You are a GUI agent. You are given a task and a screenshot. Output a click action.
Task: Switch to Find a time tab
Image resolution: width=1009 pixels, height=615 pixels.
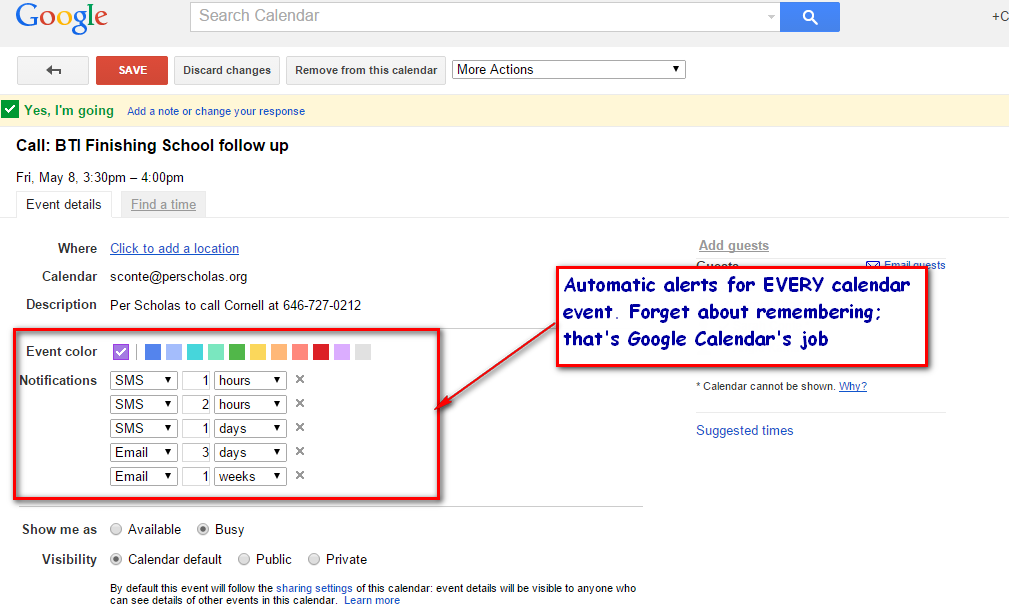click(x=163, y=205)
